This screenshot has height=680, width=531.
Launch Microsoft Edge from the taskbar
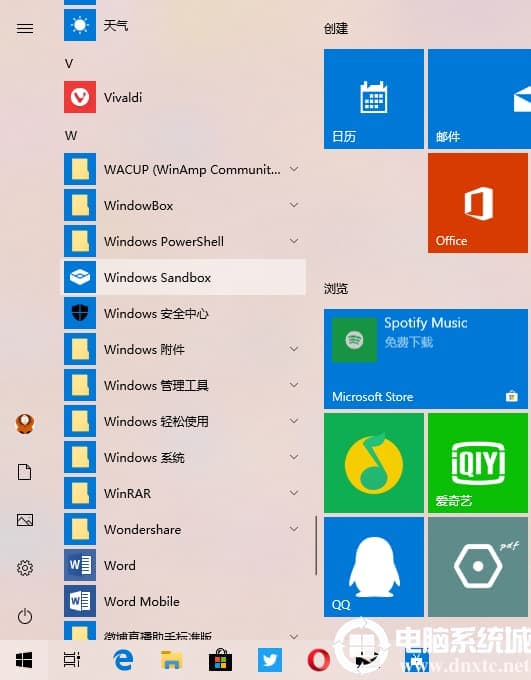(123, 660)
